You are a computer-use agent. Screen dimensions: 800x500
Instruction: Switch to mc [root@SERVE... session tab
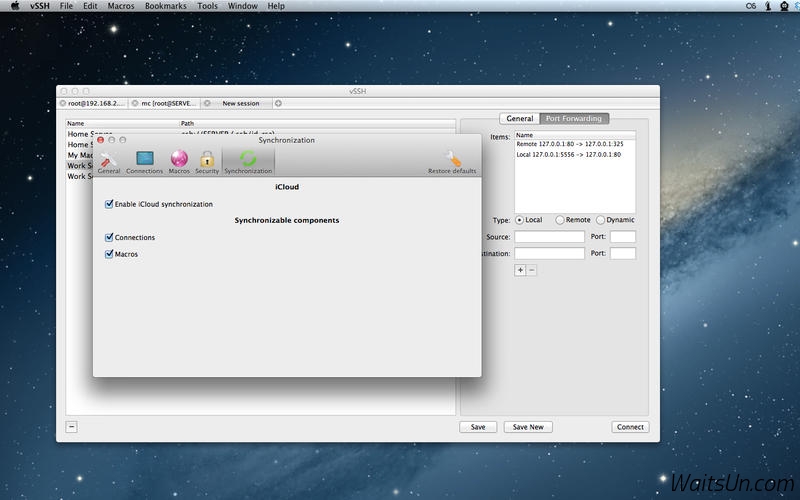click(168, 104)
